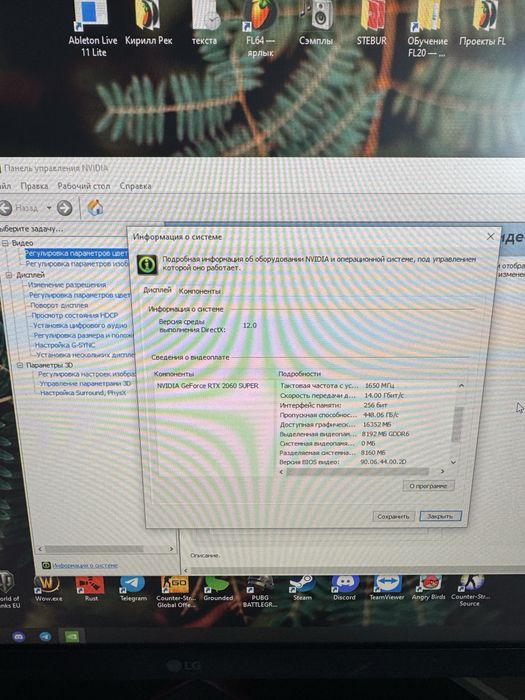Viewport: 525px width, 700px height.
Task: Select NVIDIA GeForce RTX 2060 SUPER component
Action: [208, 386]
